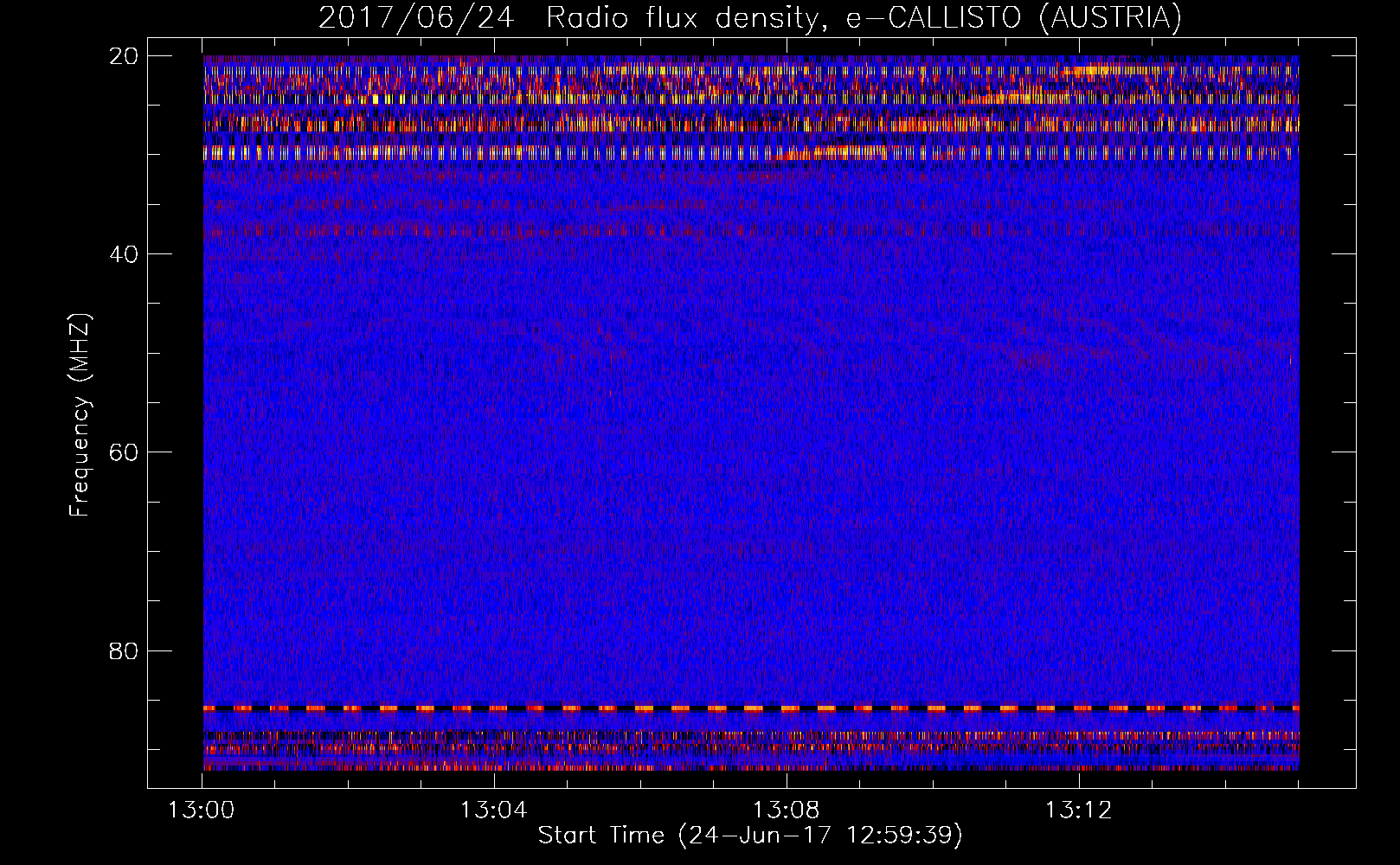Click the frequency tick label '60'
Viewport: 1400px width, 865px height.
tap(124, 452)
